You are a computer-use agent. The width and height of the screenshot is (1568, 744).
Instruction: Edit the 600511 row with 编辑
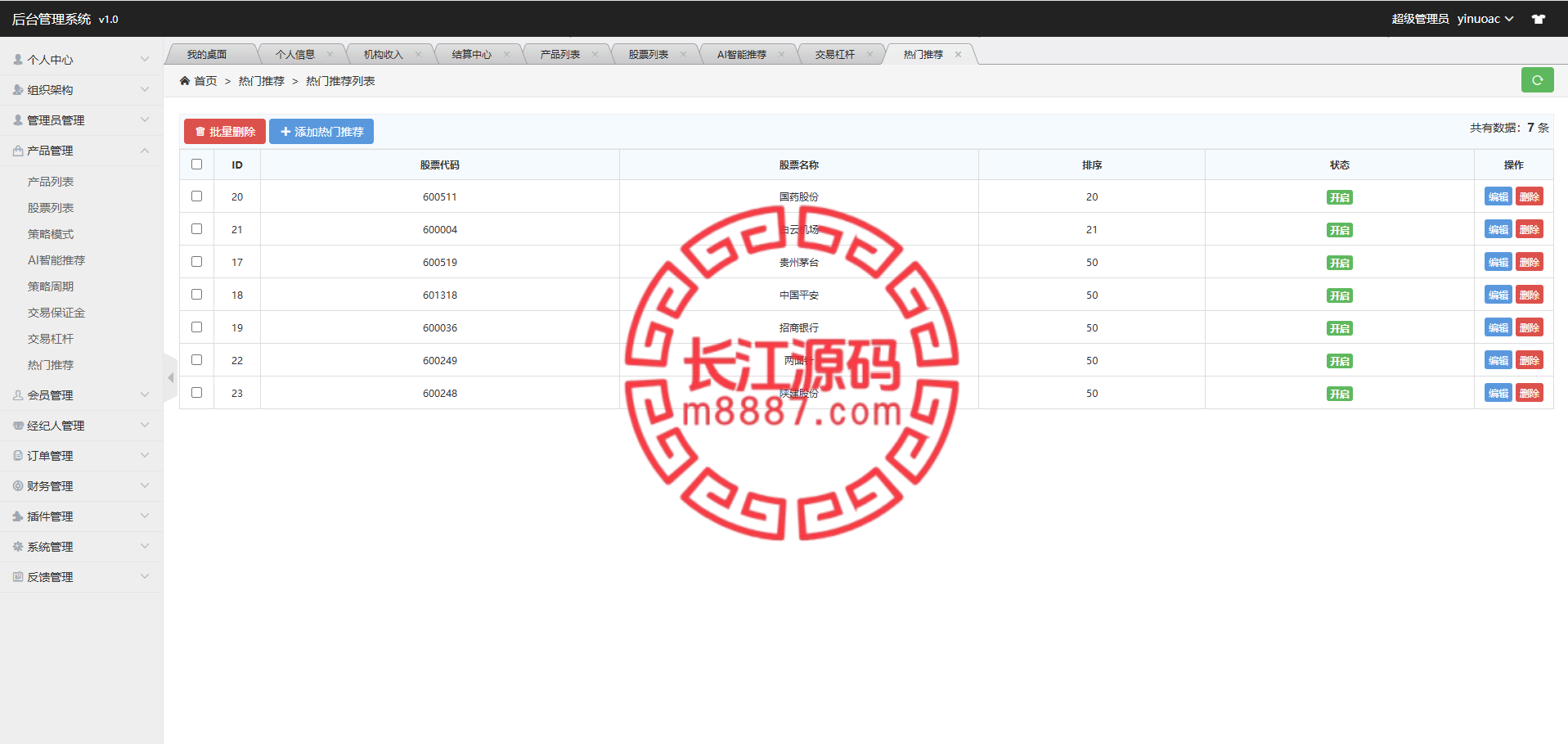[x=1498, y=196]
